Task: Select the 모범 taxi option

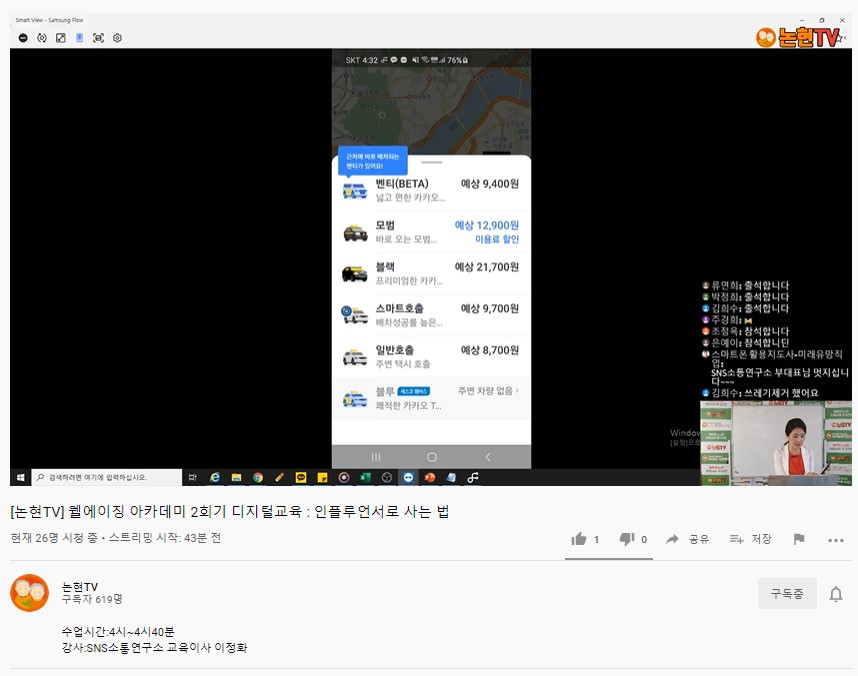Action: pos(431,232)
